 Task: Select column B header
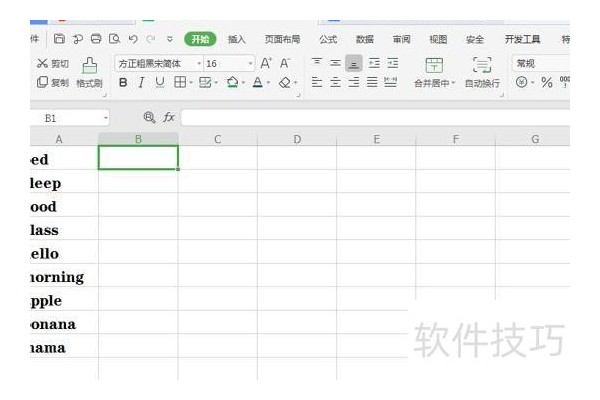click(139, 139)
